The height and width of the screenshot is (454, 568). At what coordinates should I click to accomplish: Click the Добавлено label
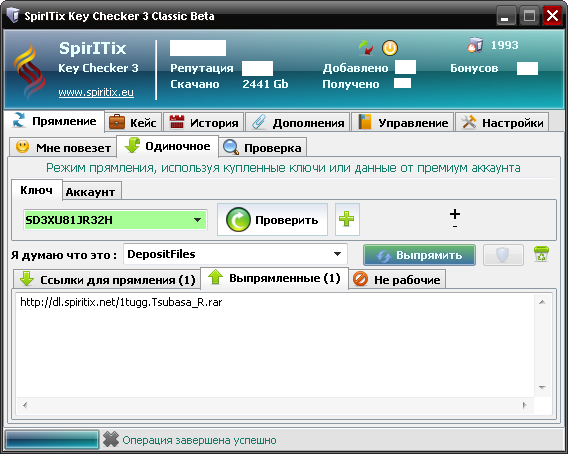355,68
